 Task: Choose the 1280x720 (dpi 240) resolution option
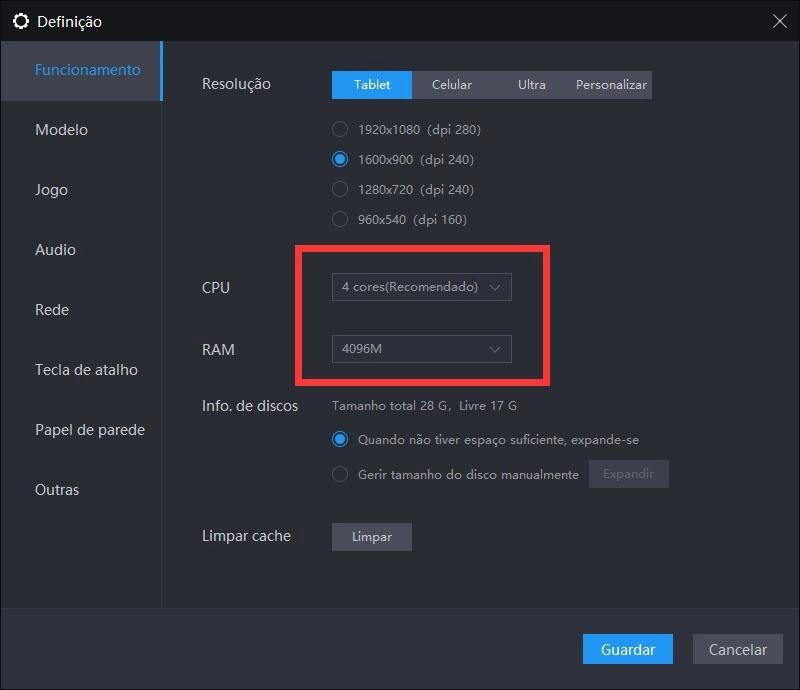pyautogui.click(x=340, y=189)
